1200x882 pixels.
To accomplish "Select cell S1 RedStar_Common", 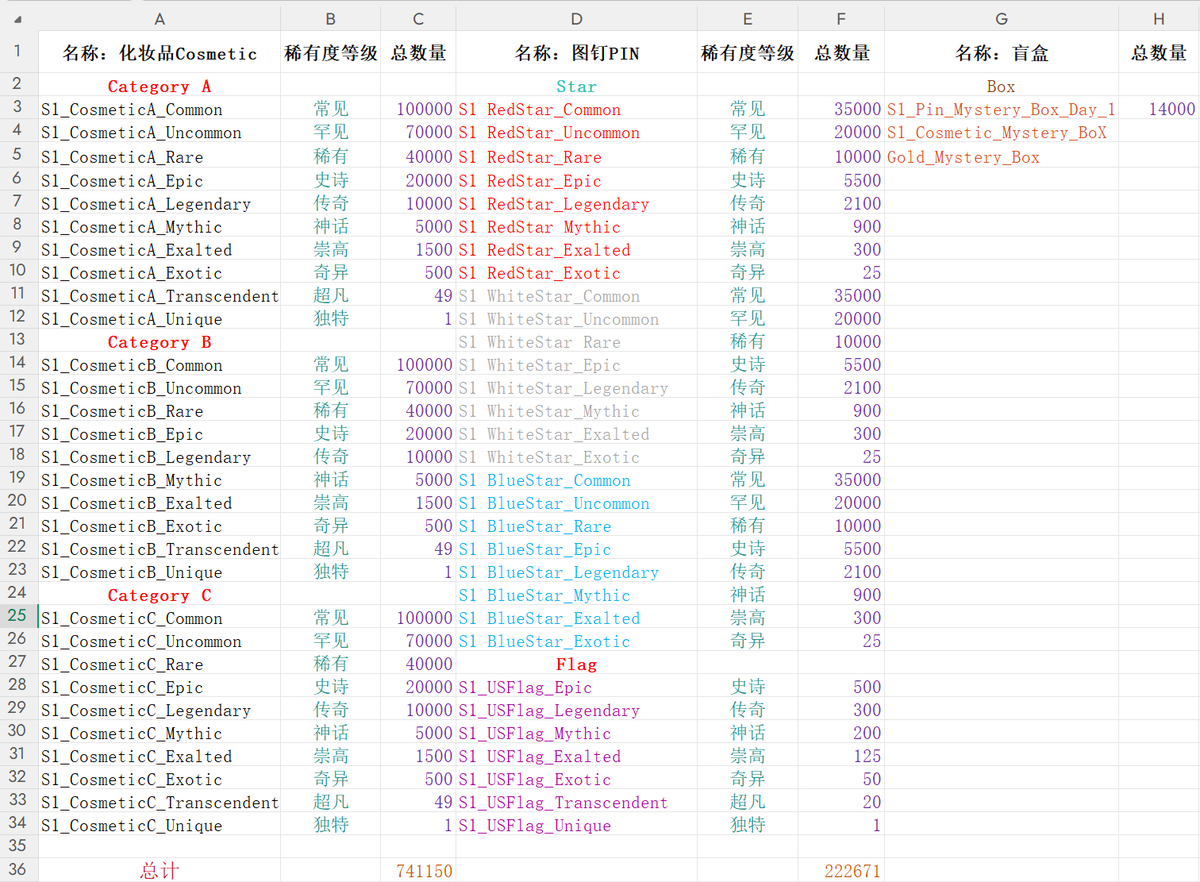I will pos(577,110).
